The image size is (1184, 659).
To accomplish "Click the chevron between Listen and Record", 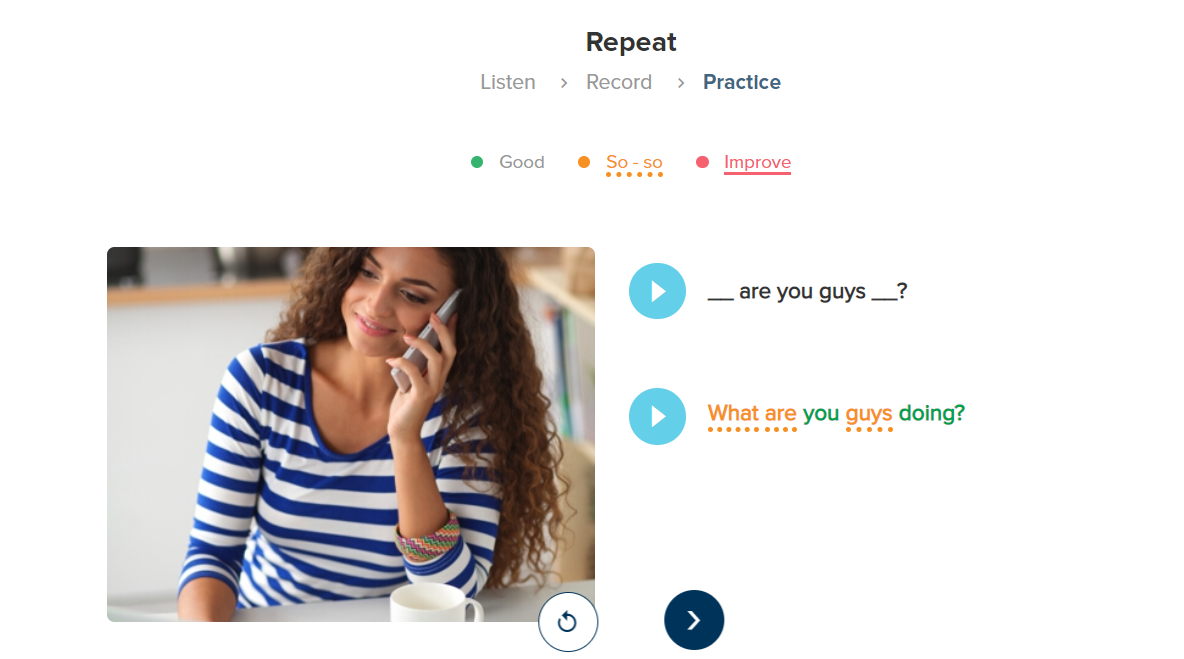I will tap(563, 83).
